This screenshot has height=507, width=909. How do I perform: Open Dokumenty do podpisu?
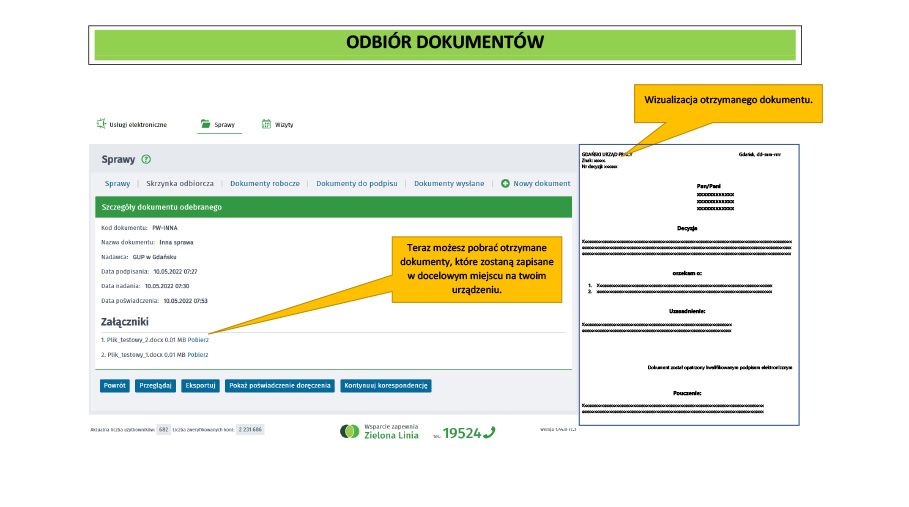tap(357, 183)
